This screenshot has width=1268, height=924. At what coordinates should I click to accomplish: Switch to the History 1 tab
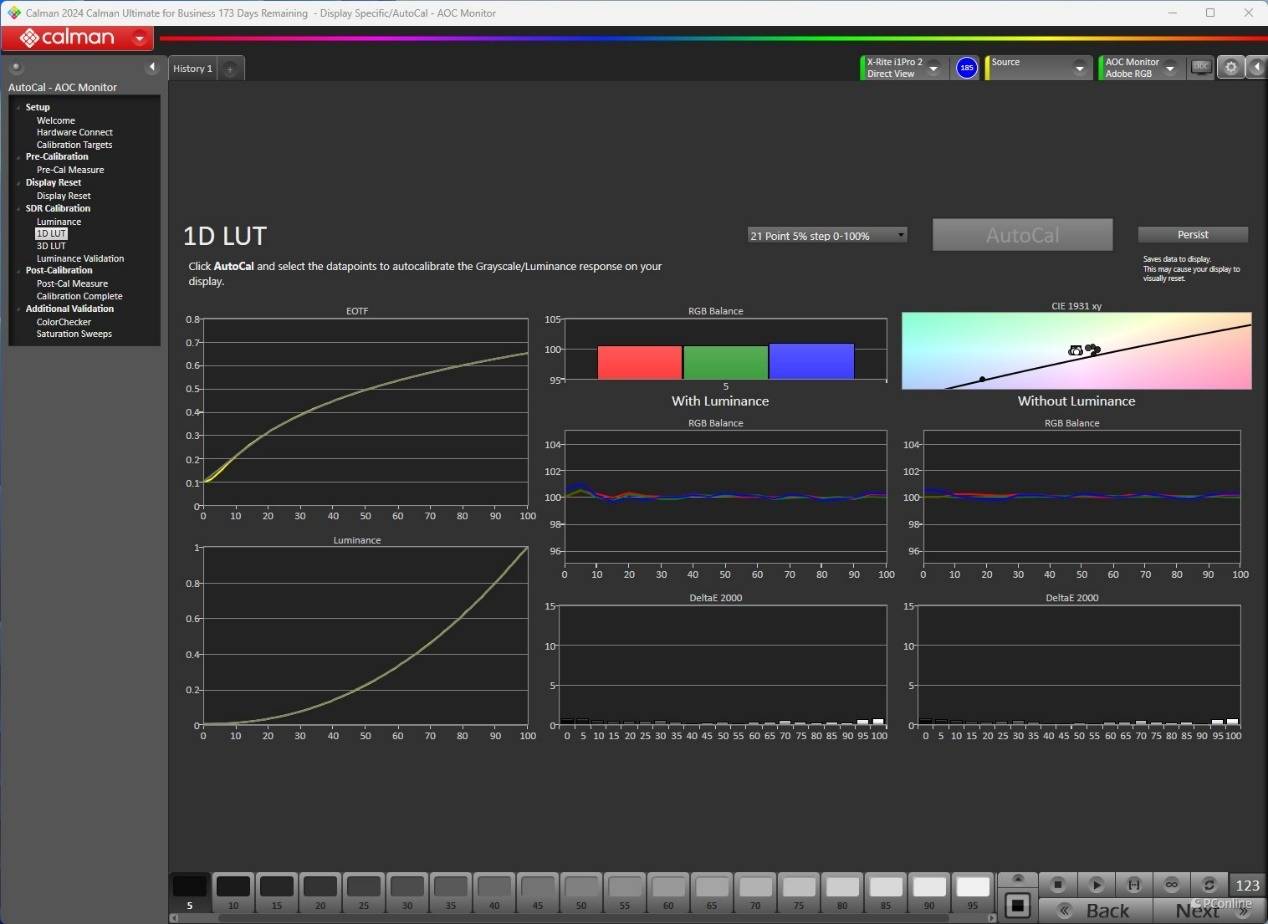[x=193, y=69]
